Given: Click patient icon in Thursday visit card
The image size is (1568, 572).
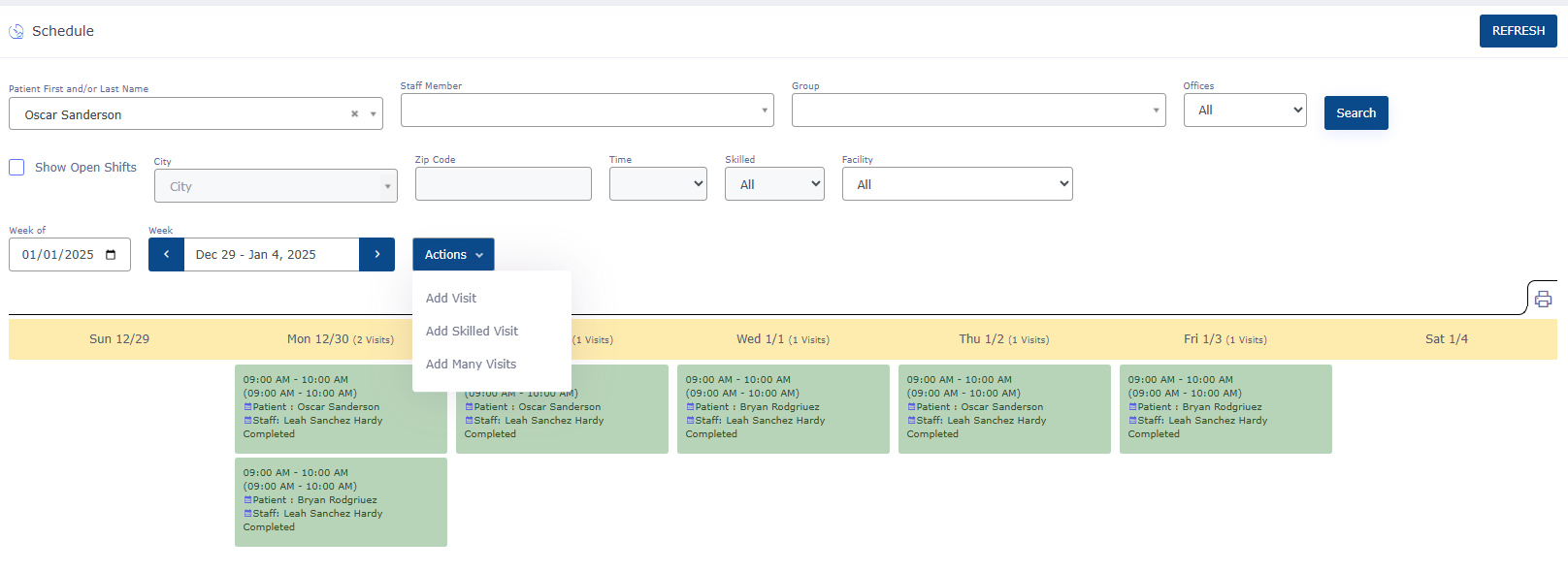Looking at the screenshot, I should pyautogui.click(x=911, y=407).
